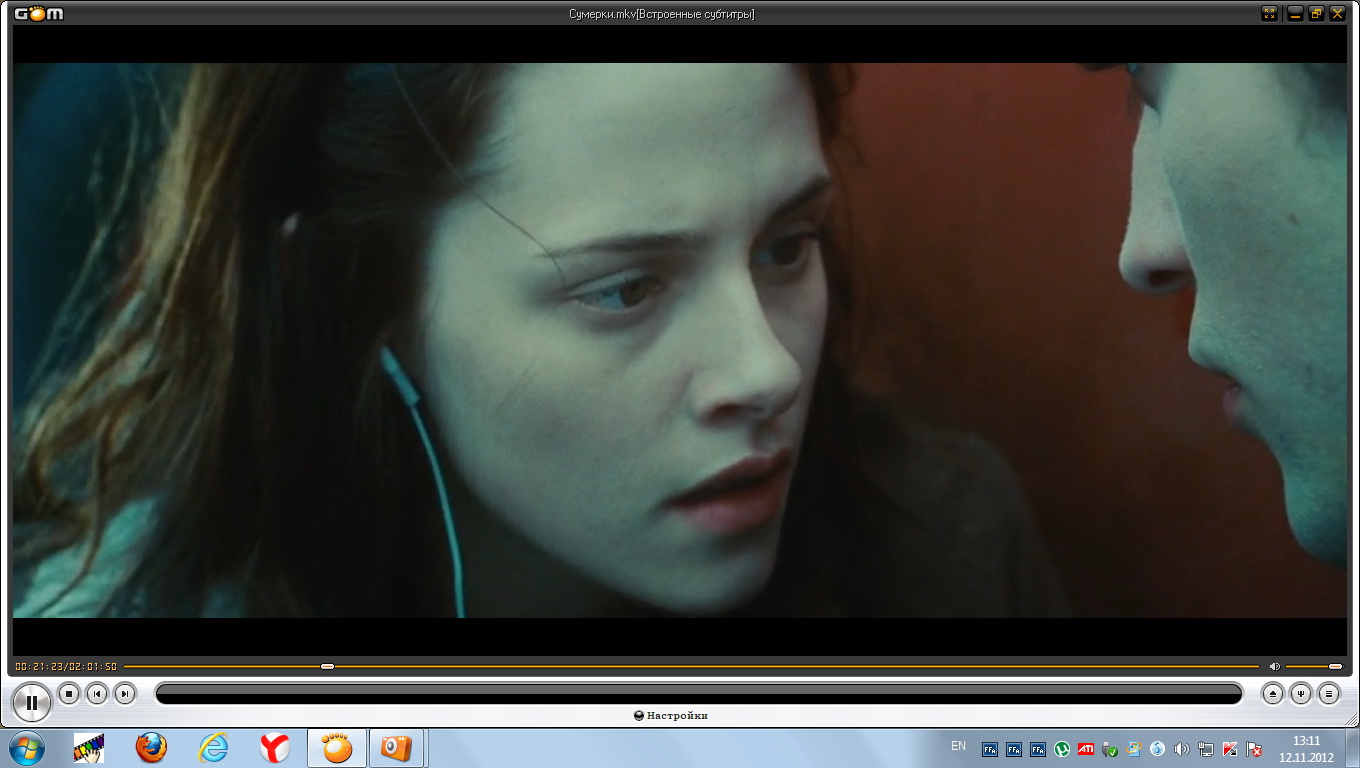Skip to the next track
Image resolution: width=1360 pixels, height=768 pixels.
pyautogui.click(x=124, y=693)
